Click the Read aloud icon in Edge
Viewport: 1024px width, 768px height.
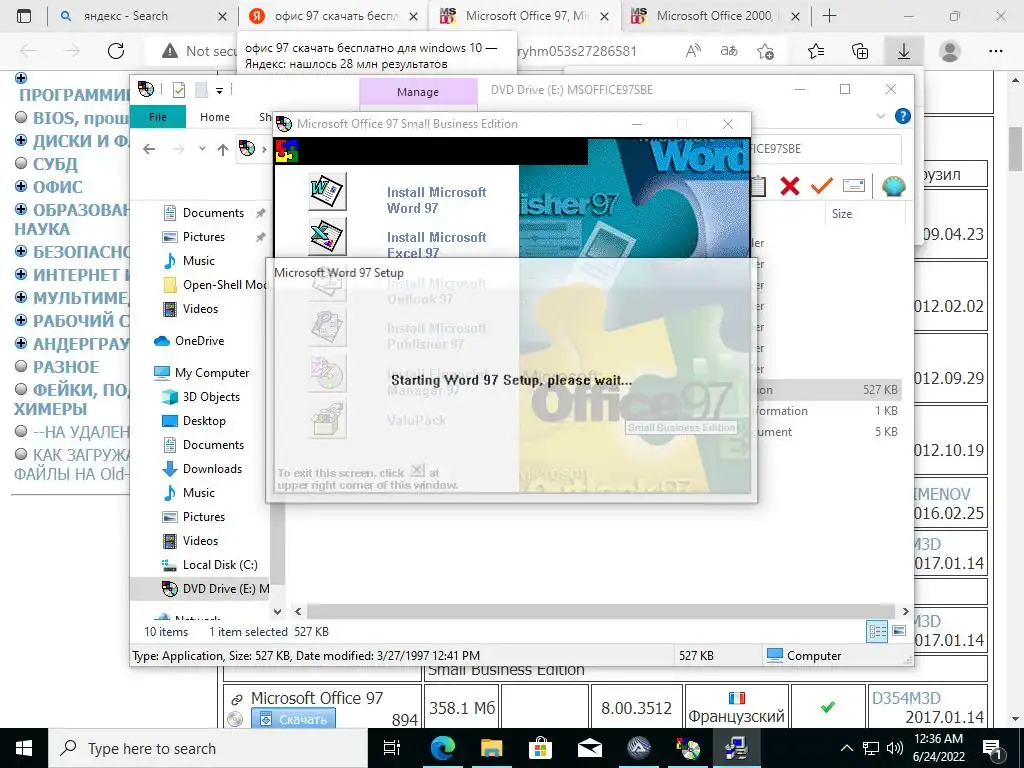[694, 51]
